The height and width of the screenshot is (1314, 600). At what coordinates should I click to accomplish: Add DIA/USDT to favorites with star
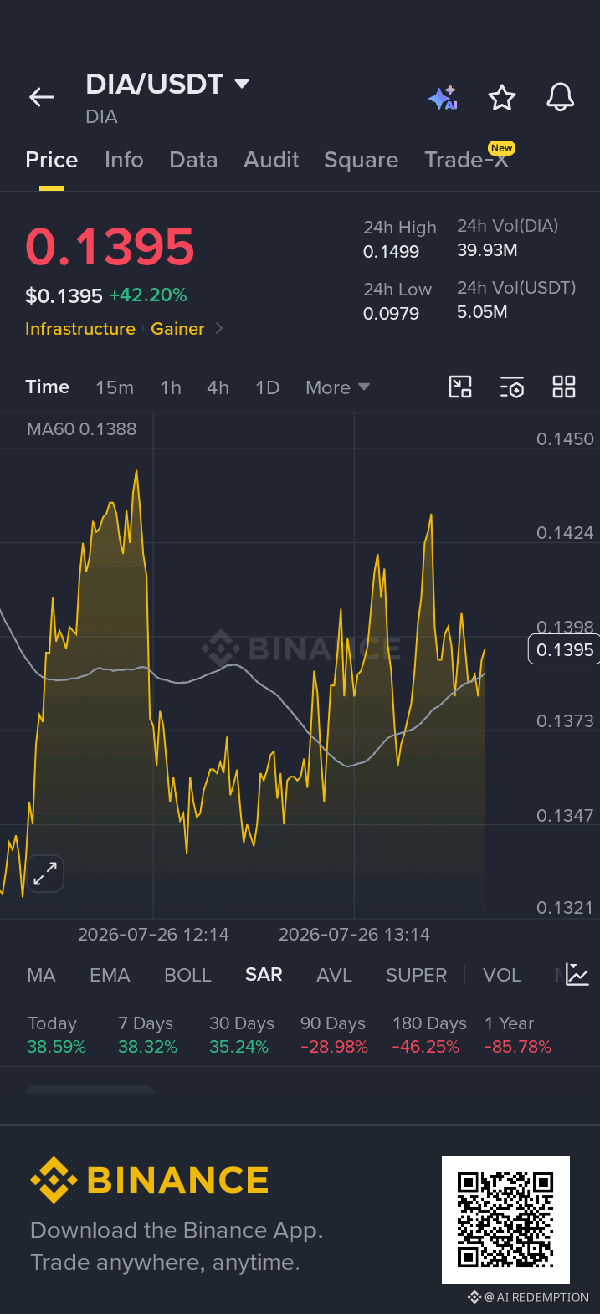point(501,97)
